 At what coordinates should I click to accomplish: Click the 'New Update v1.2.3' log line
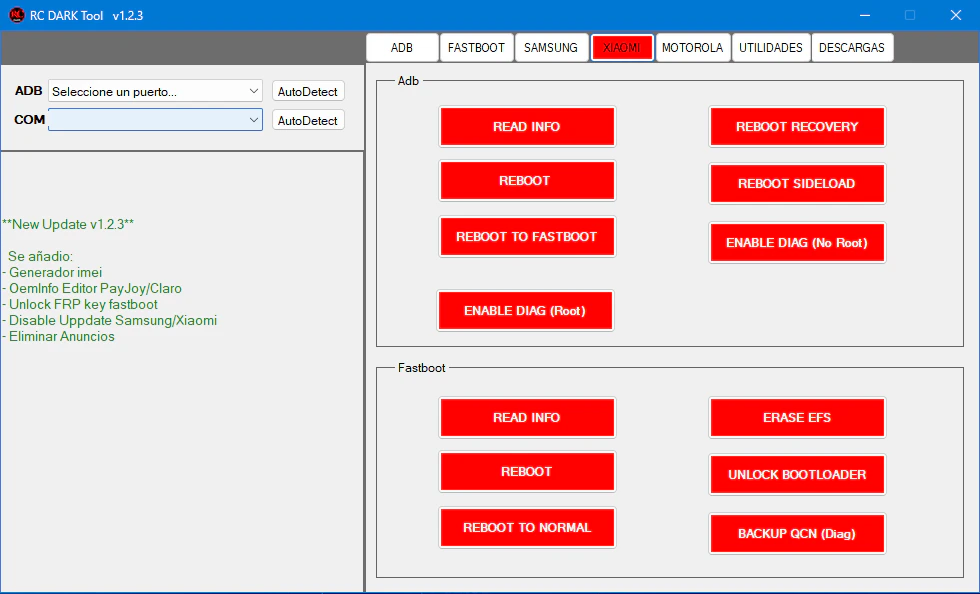click(x=68, y=224)
